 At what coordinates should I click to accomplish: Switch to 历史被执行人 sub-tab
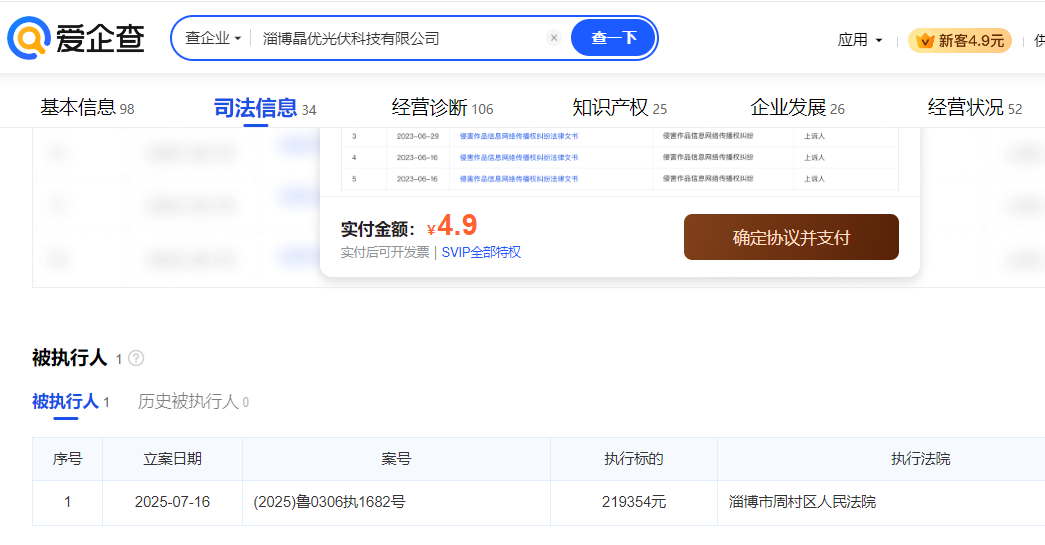(193, 402)
